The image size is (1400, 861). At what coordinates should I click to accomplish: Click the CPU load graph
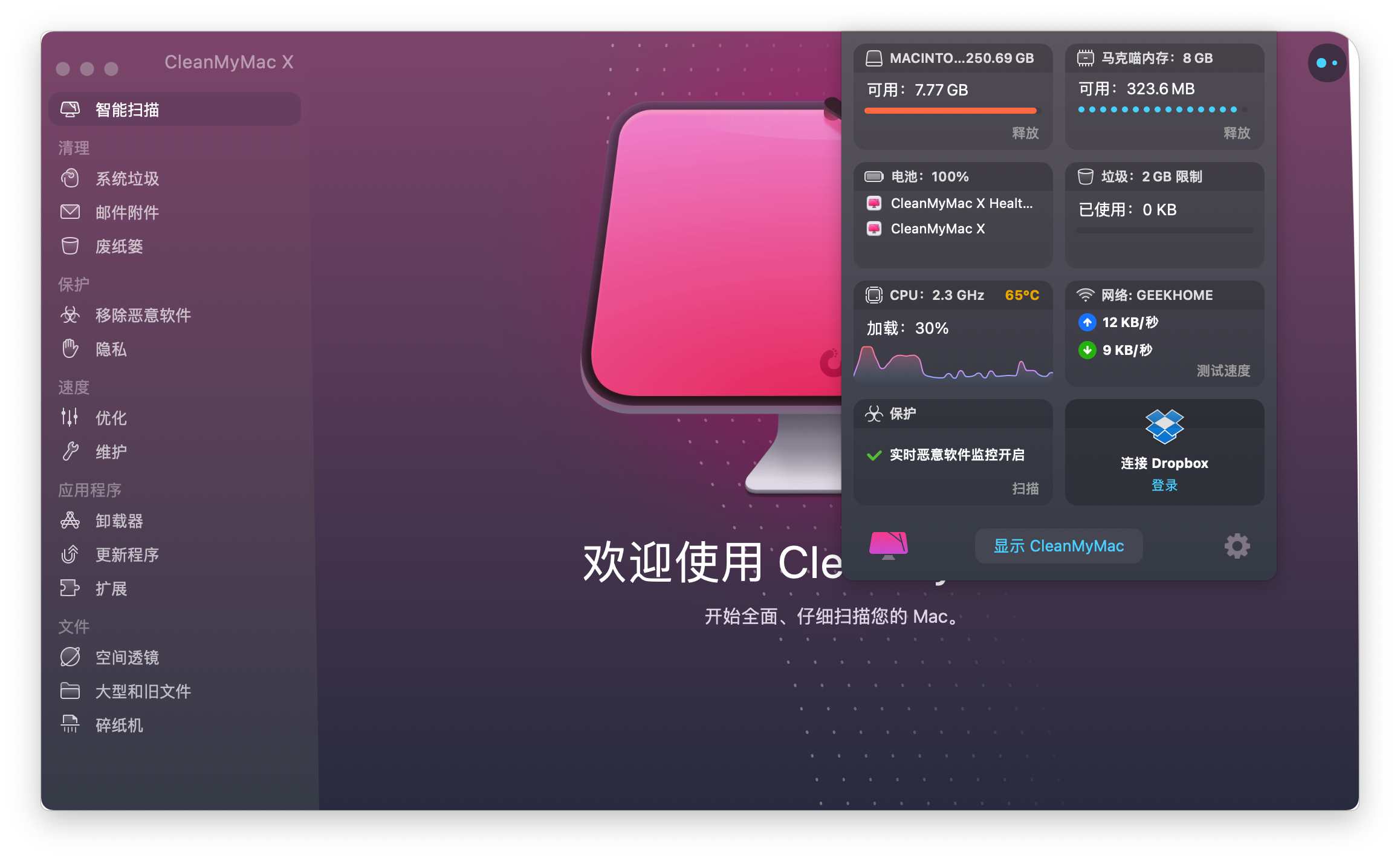click(953, 364)
